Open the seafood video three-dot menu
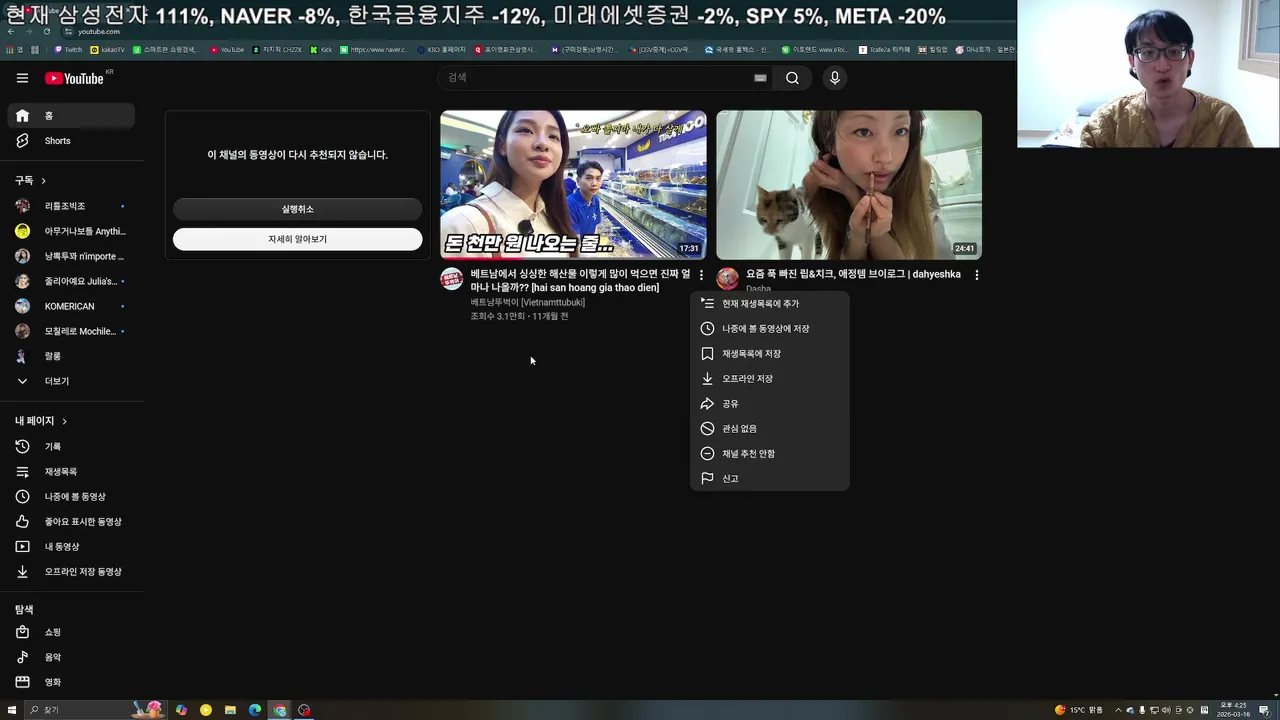1280x720 pixels. pyautogui.click(x=701, y=274)
